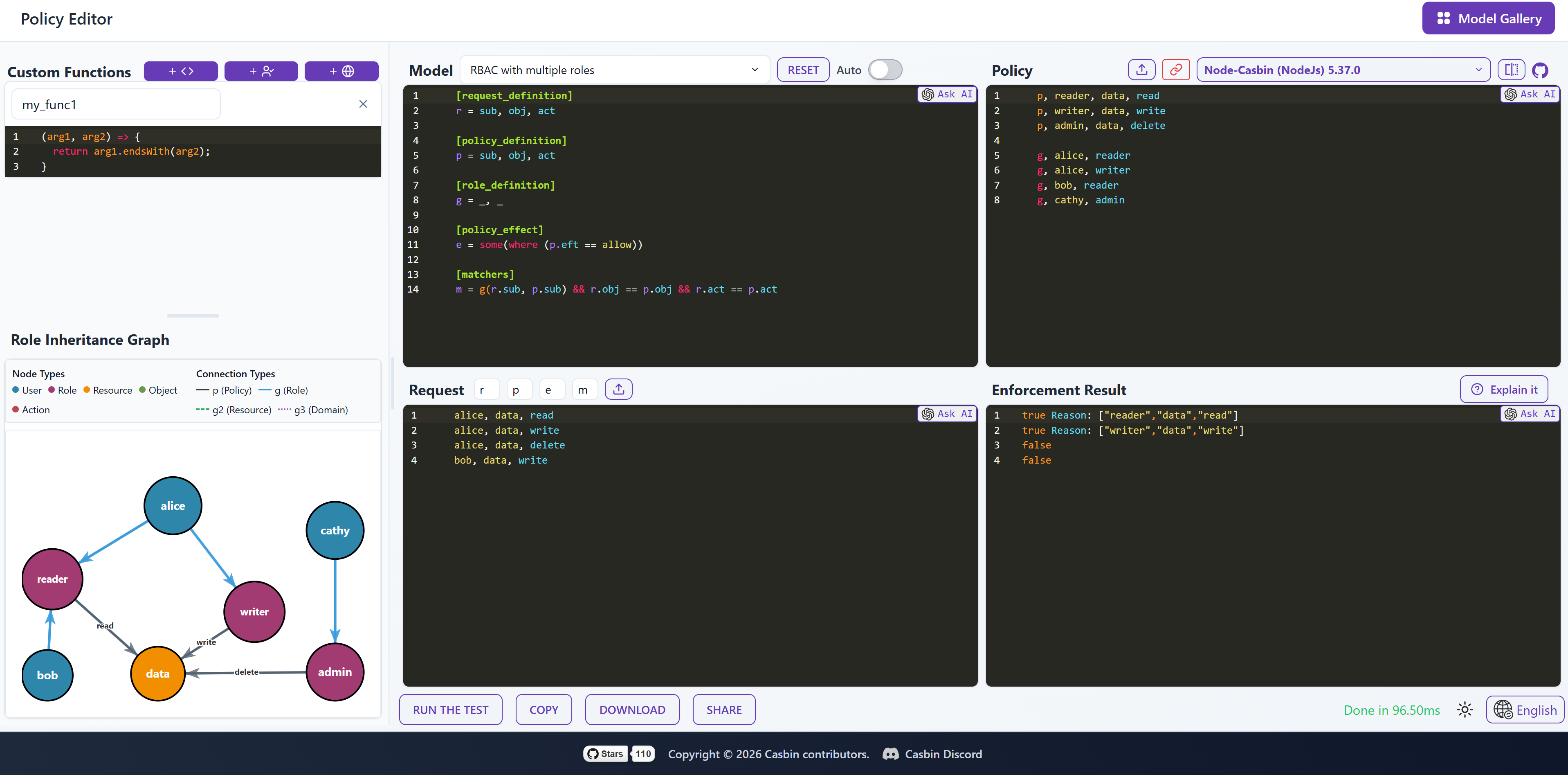Open the English language selector

pos(1524,709)
